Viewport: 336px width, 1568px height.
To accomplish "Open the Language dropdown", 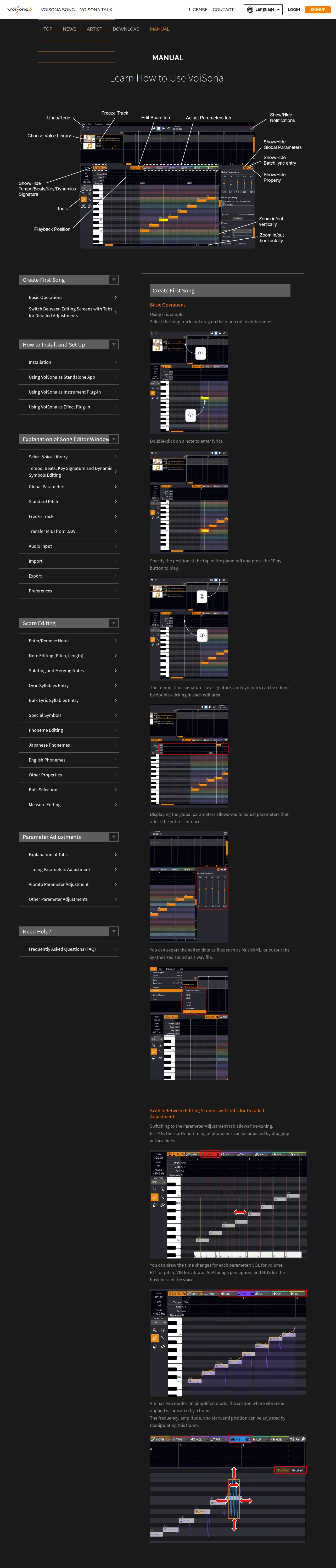I will click(x=264, y=10).
